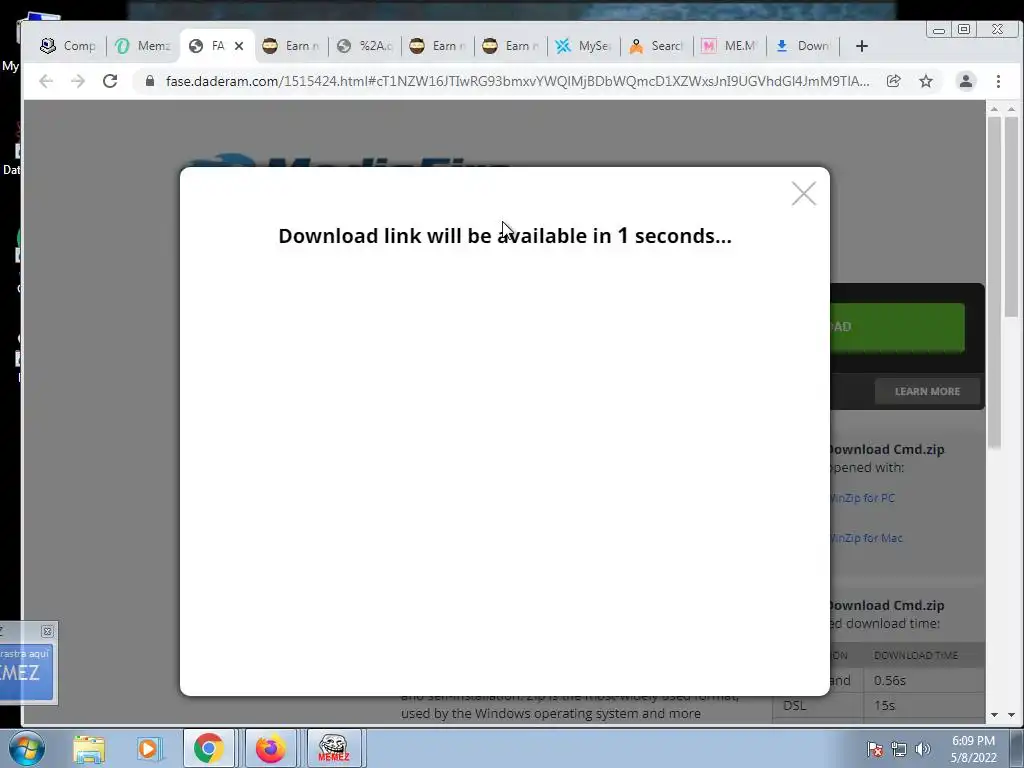Viewport: 1024px width, 768px height.
Task: Click the taskbar clock and date
Action: click(x=973, y=749)
